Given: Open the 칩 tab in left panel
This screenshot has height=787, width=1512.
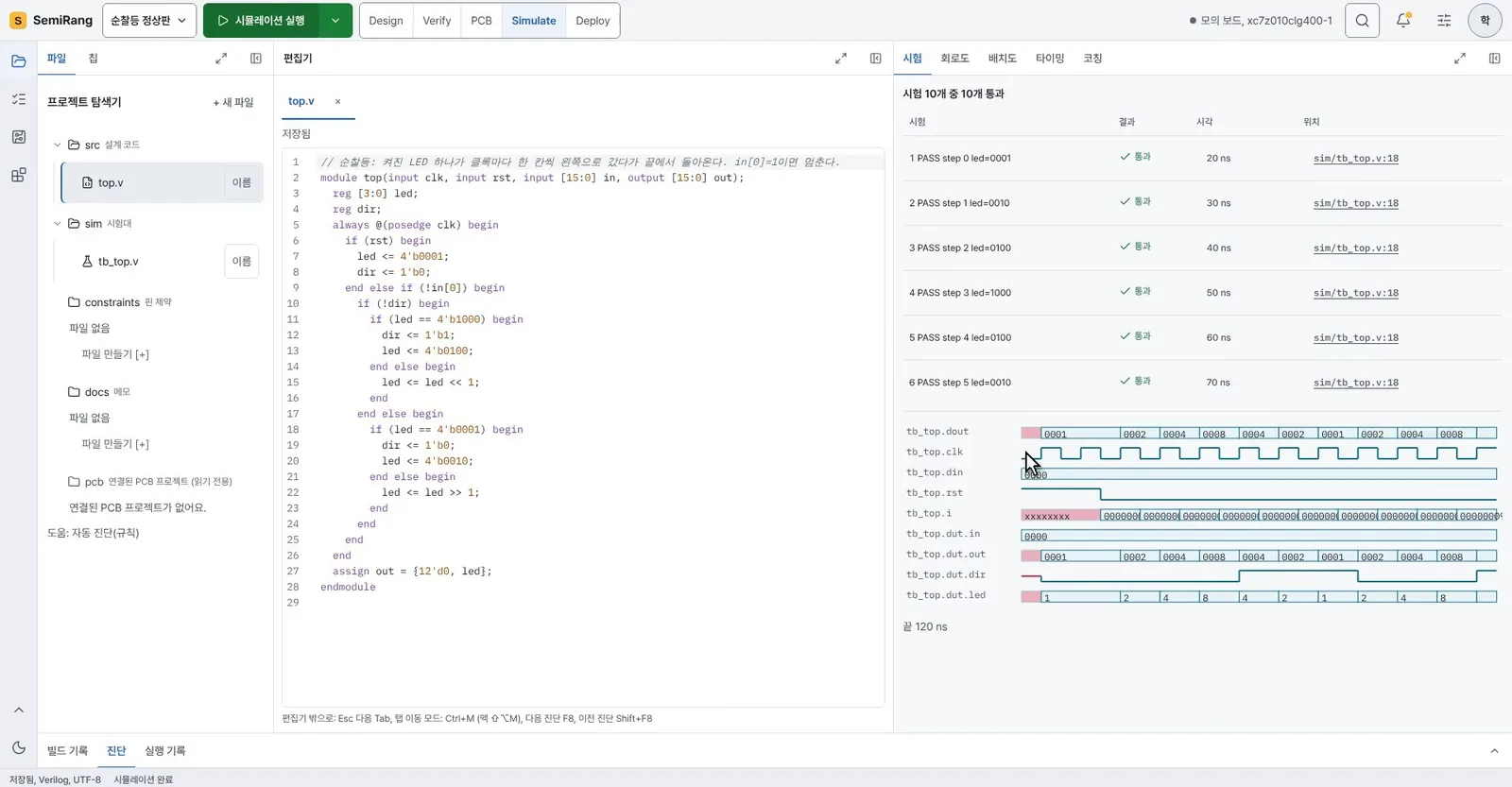Looking at the screenshot, I should click(x=93, y=59).
